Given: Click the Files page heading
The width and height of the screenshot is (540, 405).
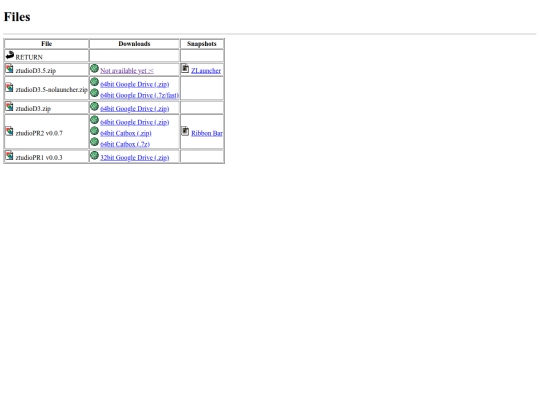Looking at the screenshot, I should (17, 17).
